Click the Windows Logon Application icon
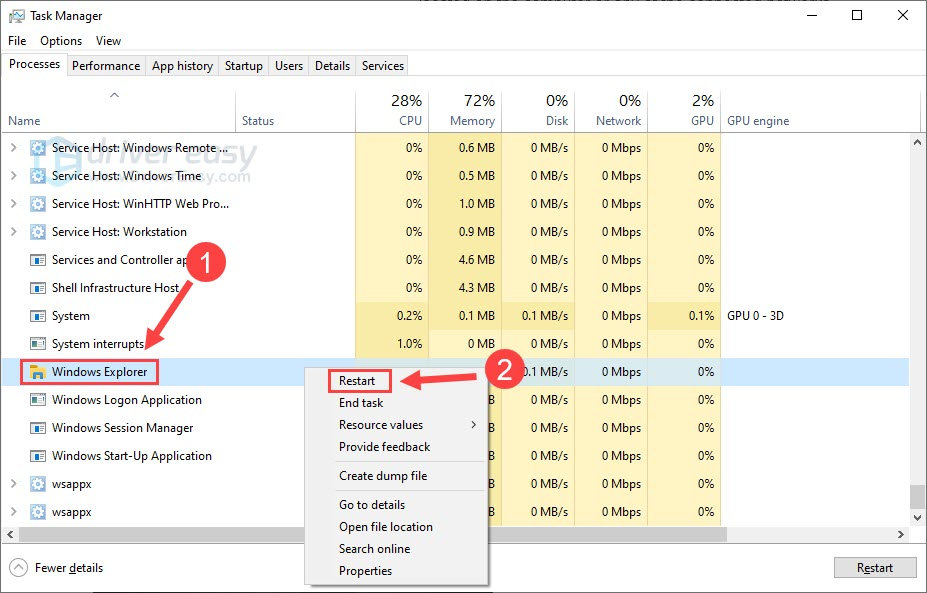 pos(38,400)
